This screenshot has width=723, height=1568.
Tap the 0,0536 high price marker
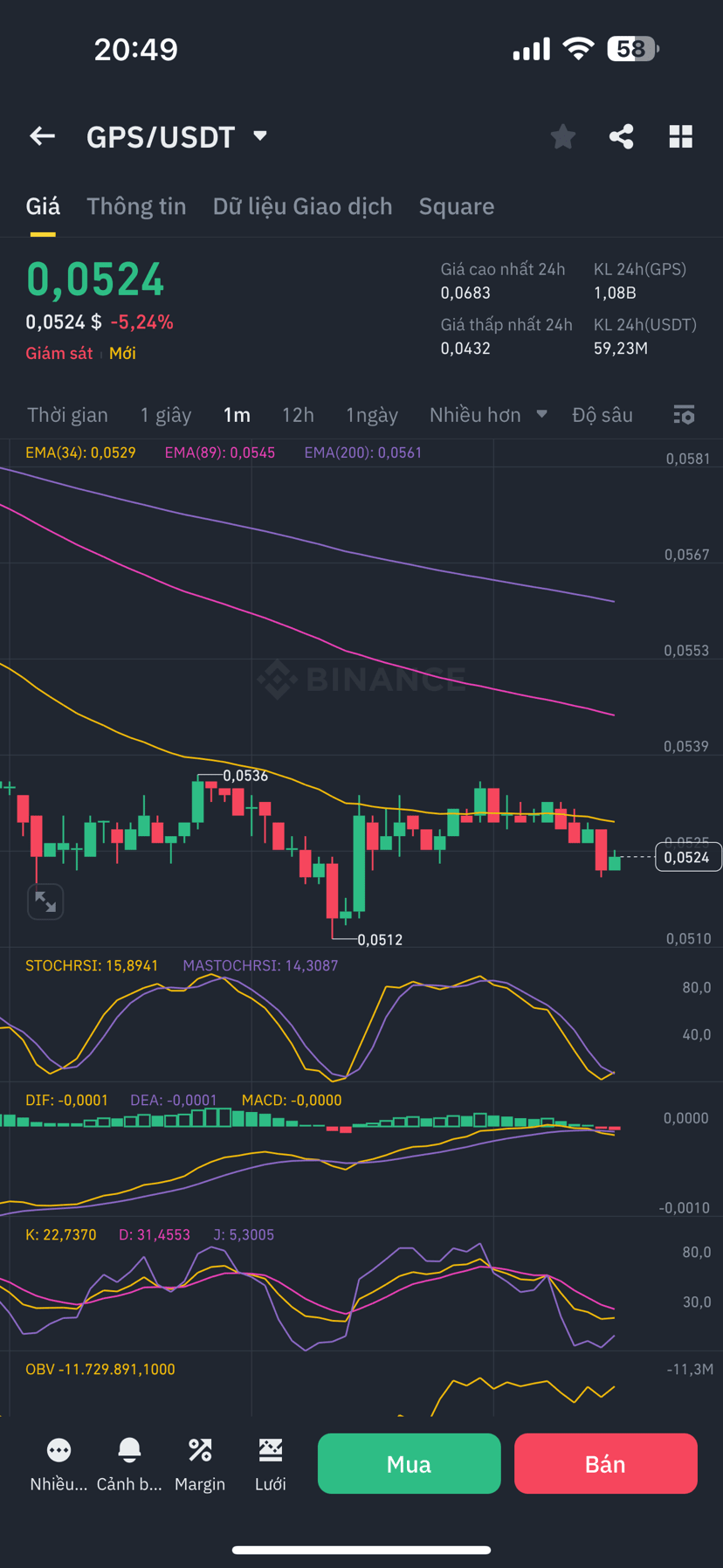click(x=245, y=776)
